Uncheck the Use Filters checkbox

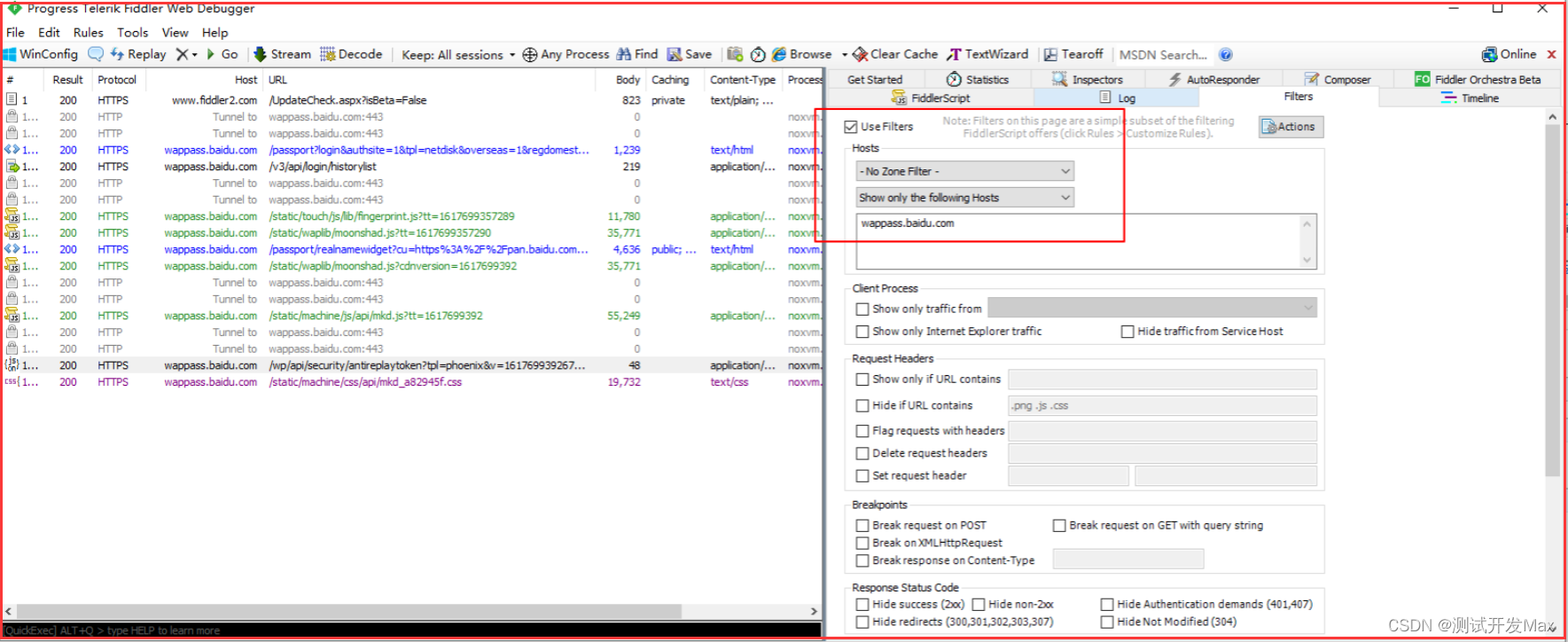click(x=851, y=127)
